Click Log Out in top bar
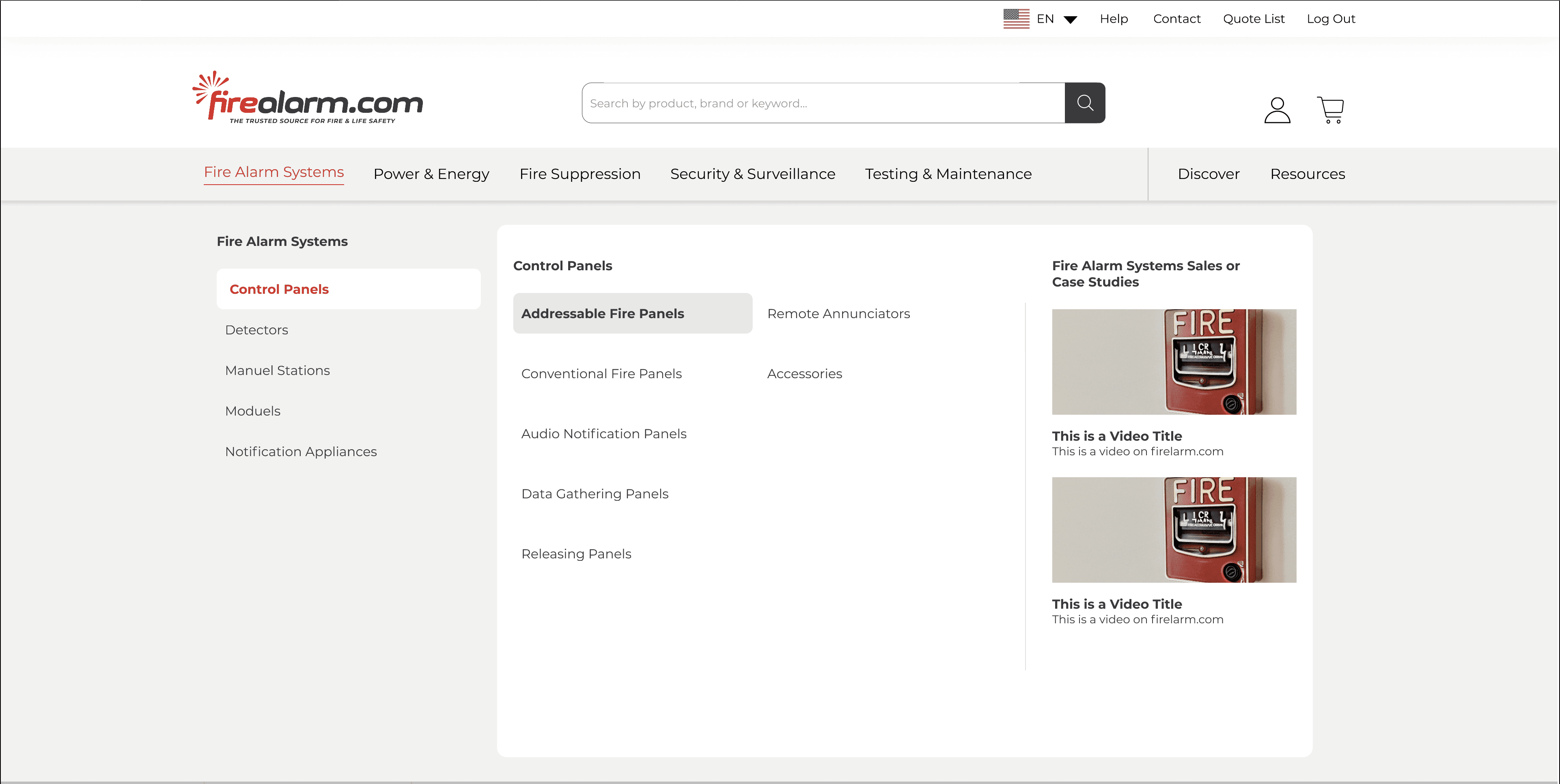Image resolution: width=1560 pixels, height=784 pixels. (1330, 19)
